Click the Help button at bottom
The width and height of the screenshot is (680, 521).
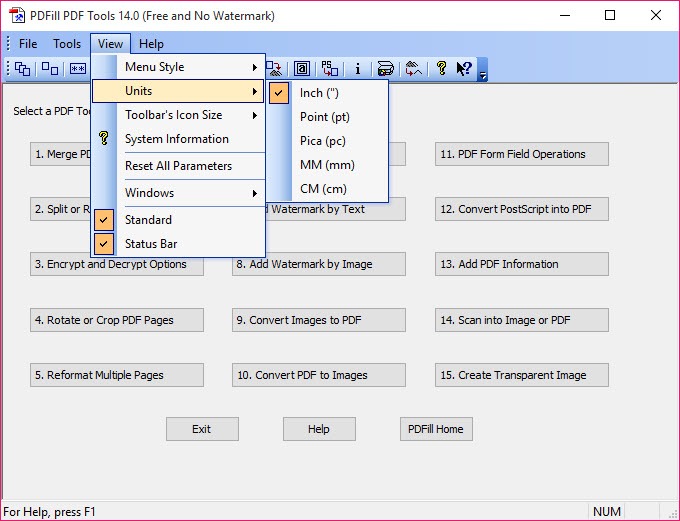pyautogui.click(x=319, y=429)
